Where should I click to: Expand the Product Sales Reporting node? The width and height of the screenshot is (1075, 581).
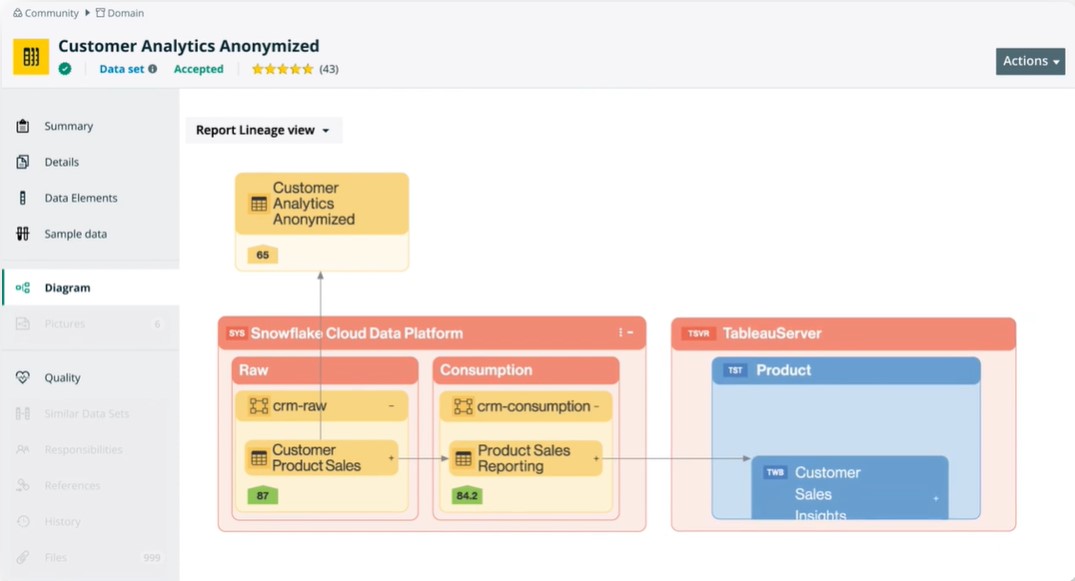click(596, 458)
